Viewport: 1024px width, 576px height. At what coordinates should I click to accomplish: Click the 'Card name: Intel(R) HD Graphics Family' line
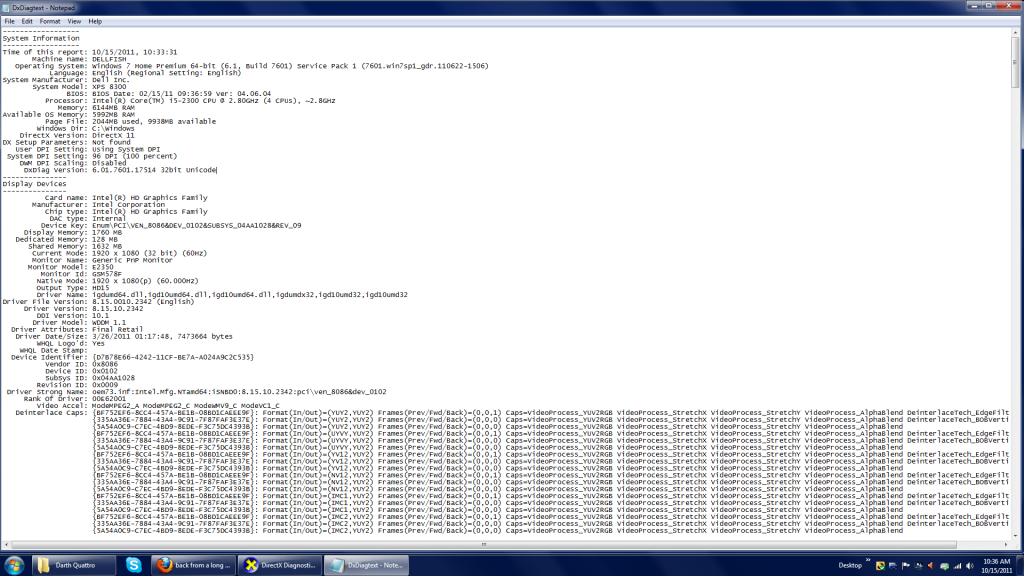126,198
